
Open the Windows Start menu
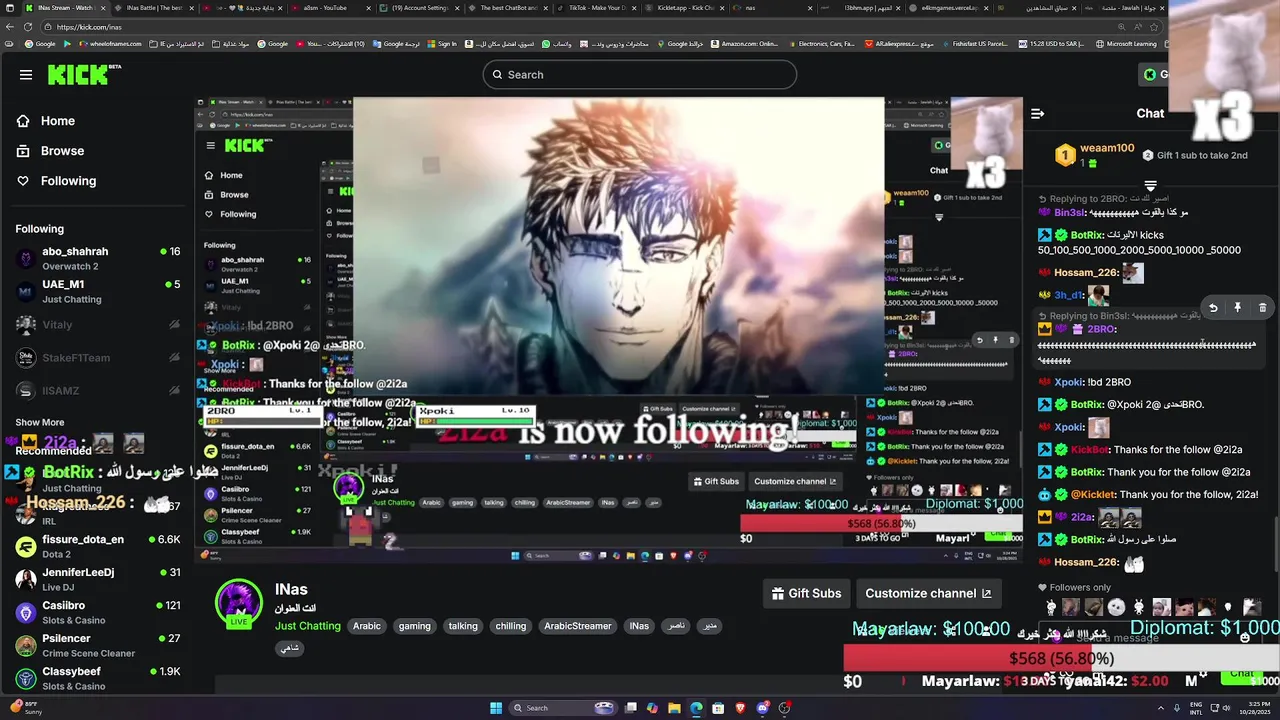point(496,708)
